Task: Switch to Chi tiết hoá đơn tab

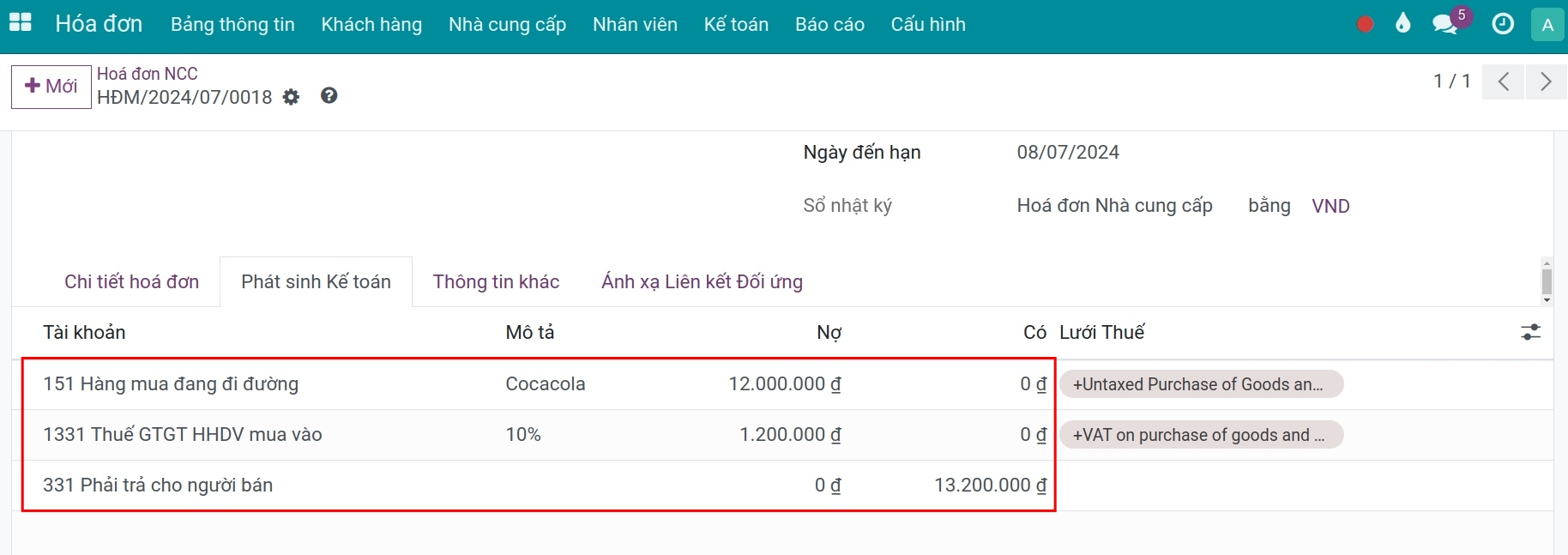Action: click(131, 281)
